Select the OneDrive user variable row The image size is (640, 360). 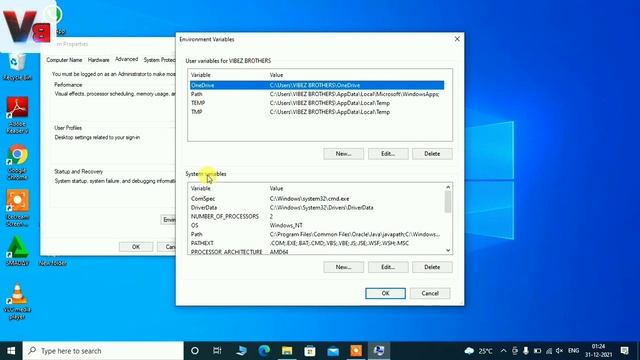coord(317,85)
